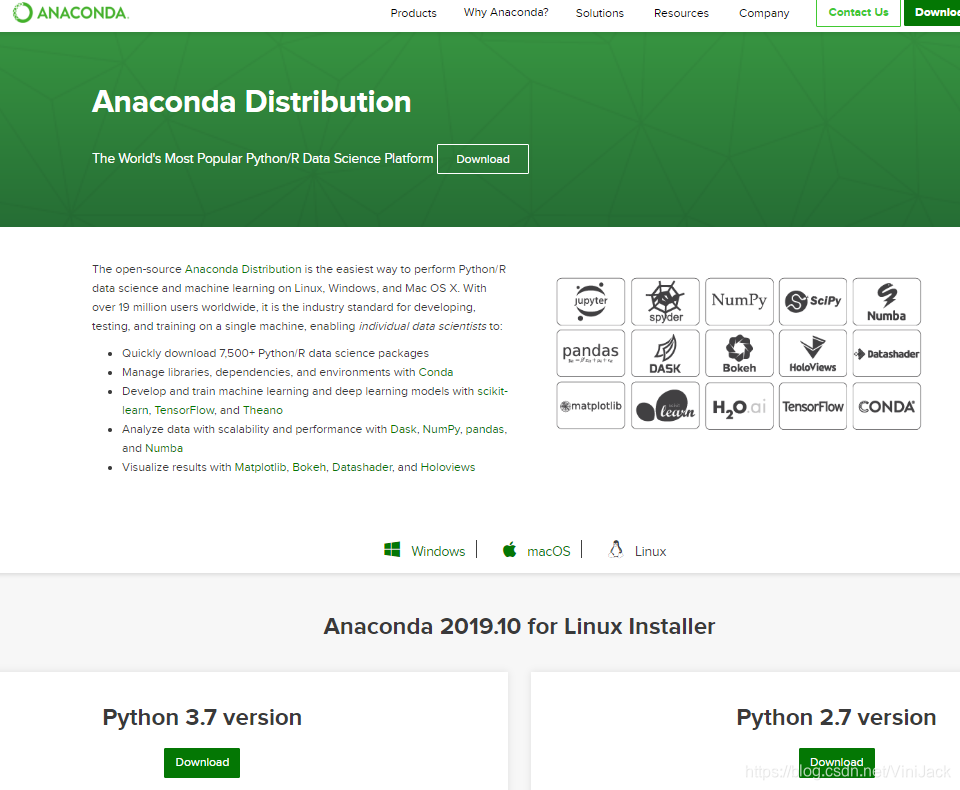The image size is (960, 790).
Task: Click the Contact Us button
Action: pos(858,12)
